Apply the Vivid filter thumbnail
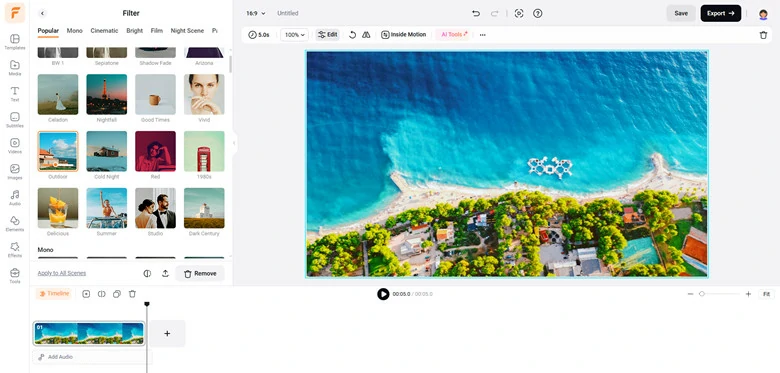This screenshot has width=780, height=373. (x=204, y=94)
